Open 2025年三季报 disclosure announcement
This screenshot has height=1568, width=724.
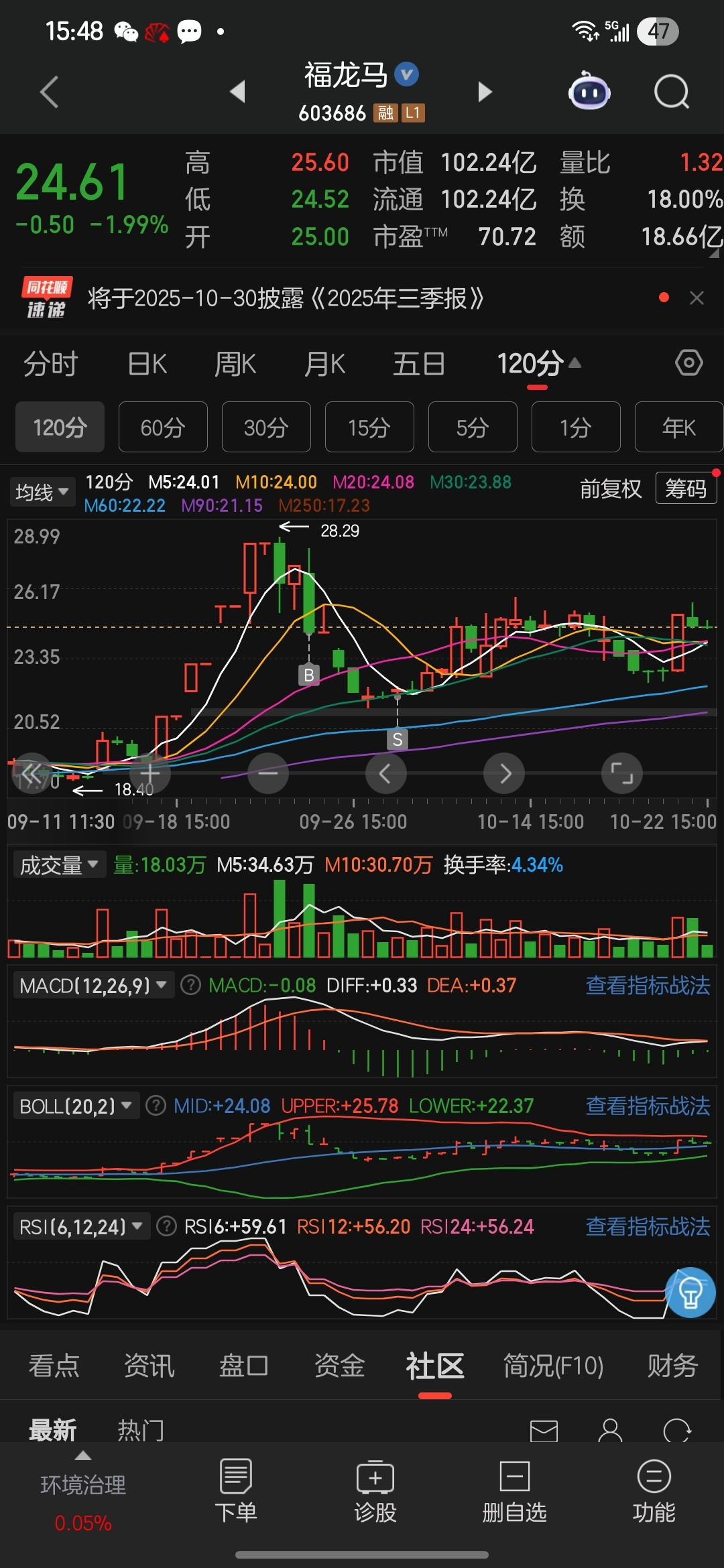click(x=286, y=298)
